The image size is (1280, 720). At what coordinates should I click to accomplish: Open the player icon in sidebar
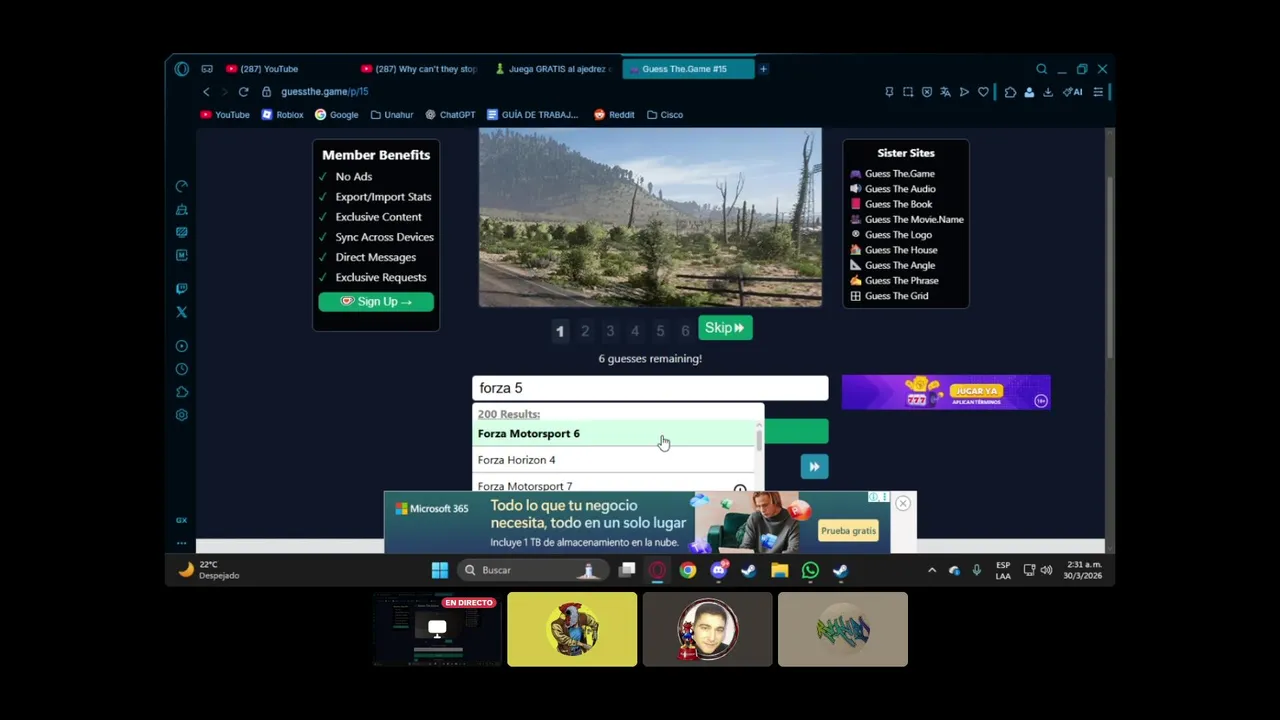181,346
